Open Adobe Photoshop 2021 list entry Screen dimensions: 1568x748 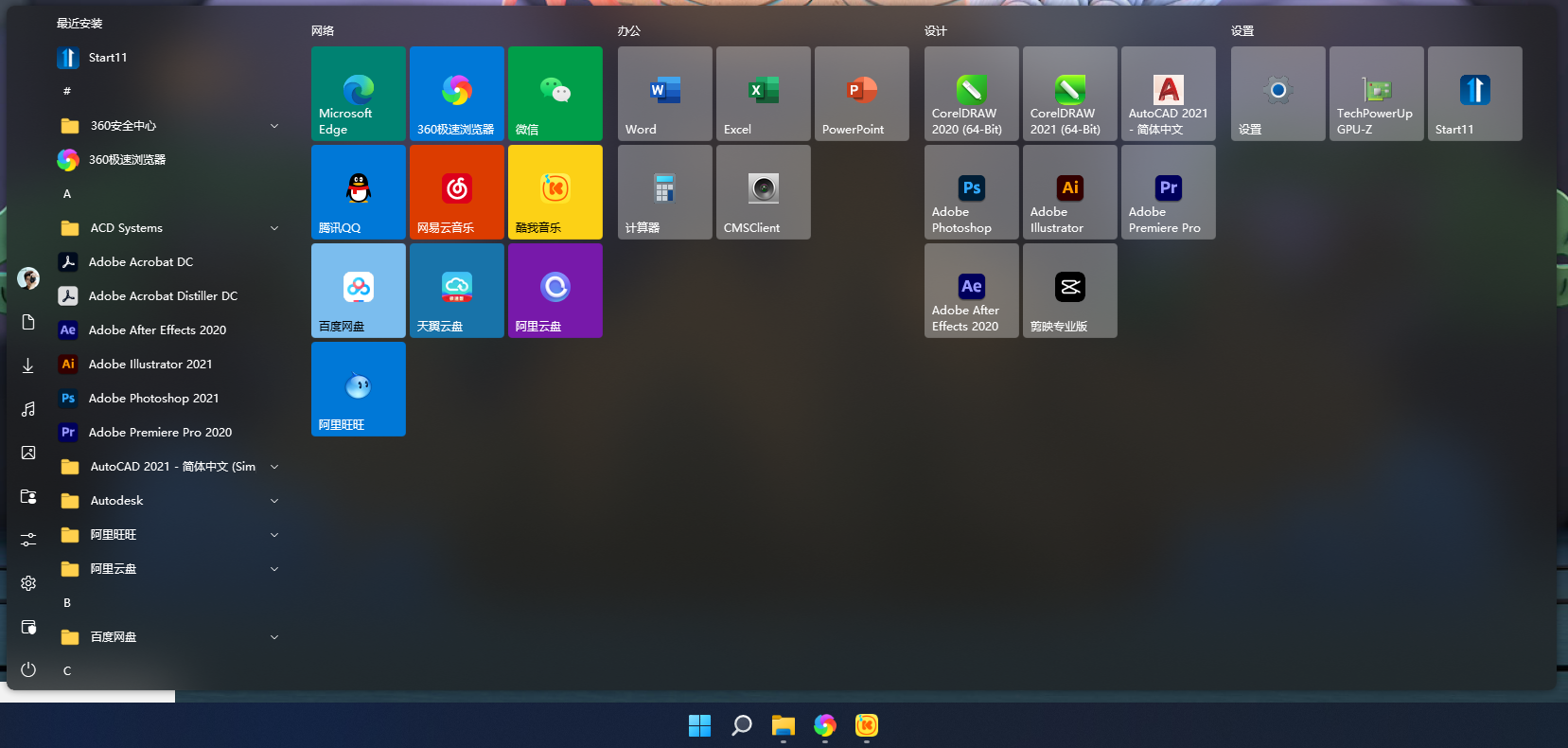pos(169,399)
